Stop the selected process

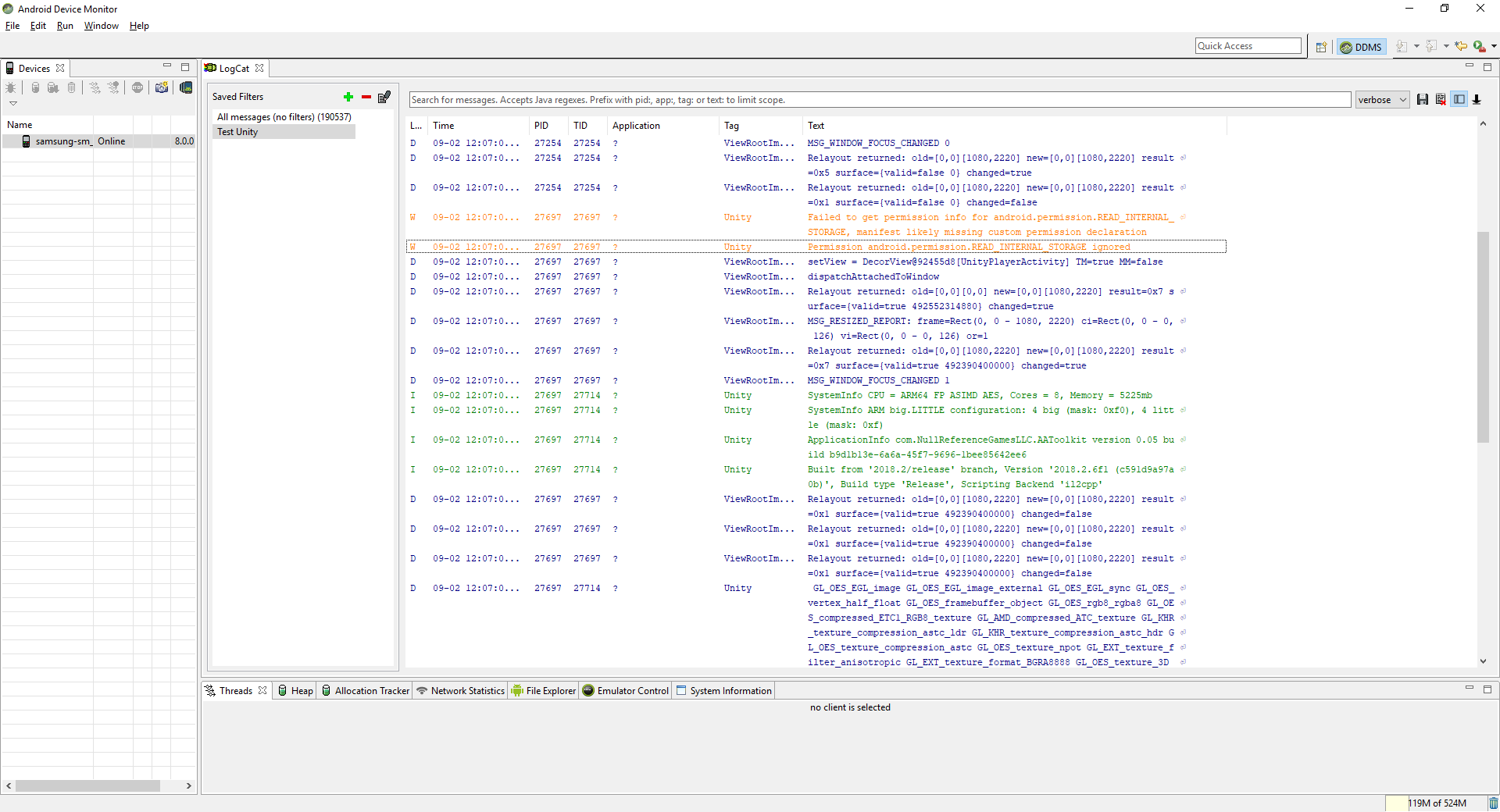click(137, 88)
